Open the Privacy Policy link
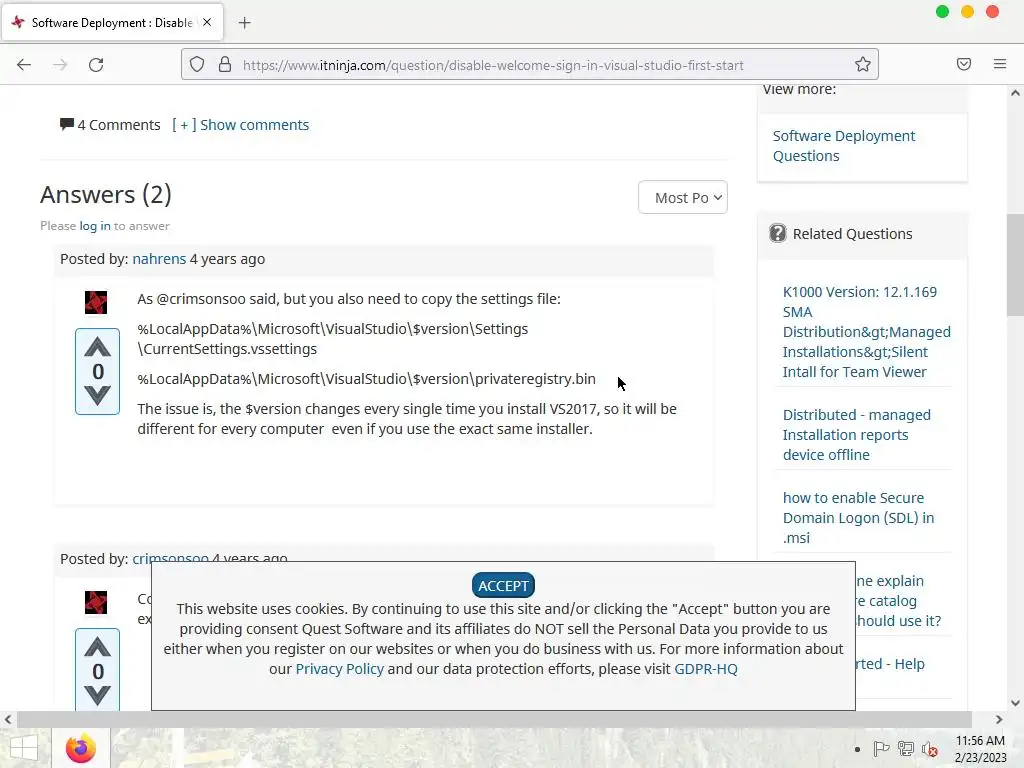Viewport: 1024px width, 768px height. (340, 669)
